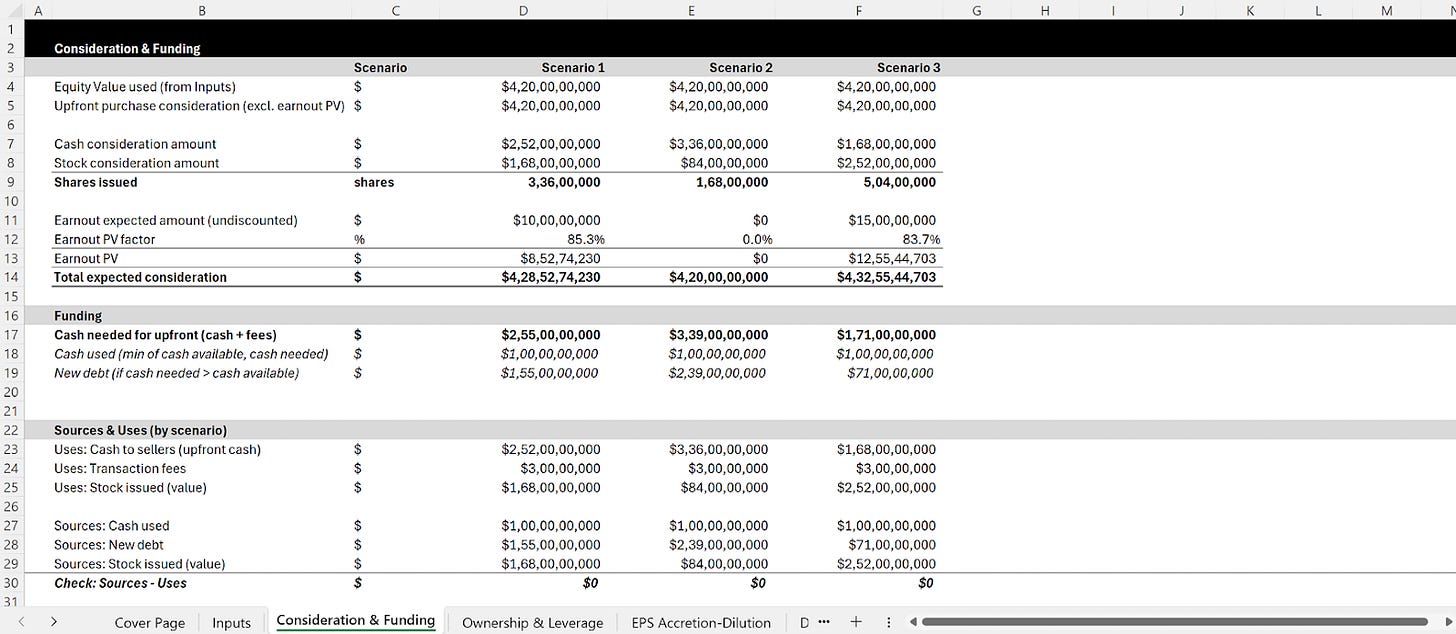Open the Cover Page sheet tab

coord(150,622)
